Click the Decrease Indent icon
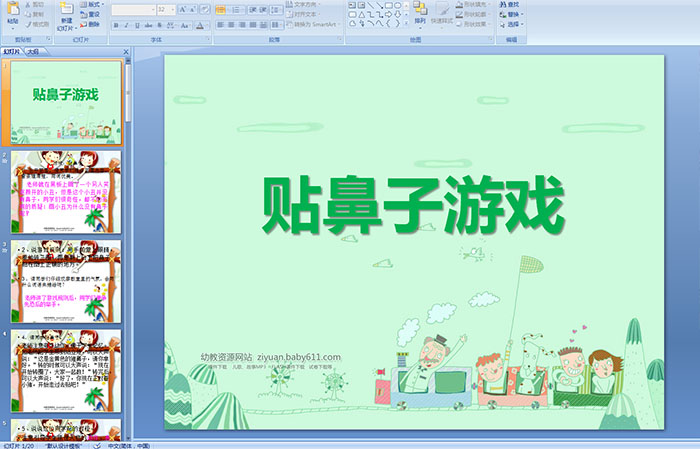 point(253,10)
